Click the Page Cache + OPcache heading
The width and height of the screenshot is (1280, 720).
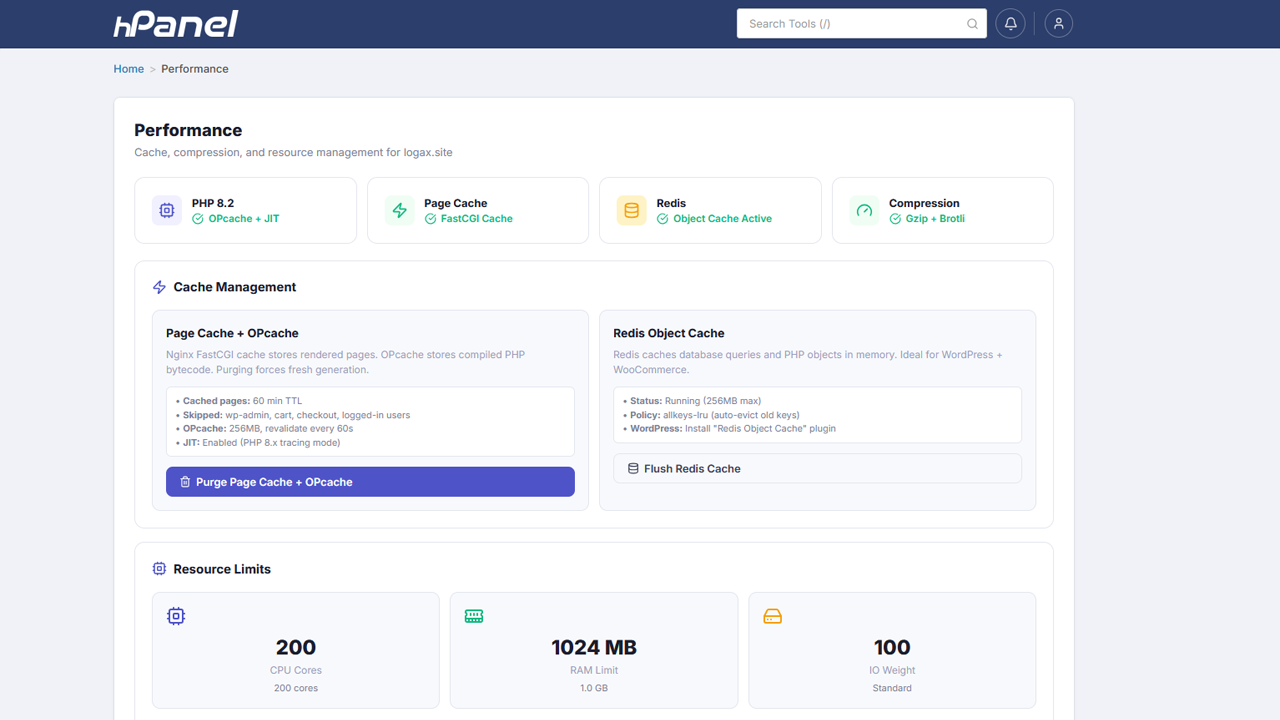point(232,333)
